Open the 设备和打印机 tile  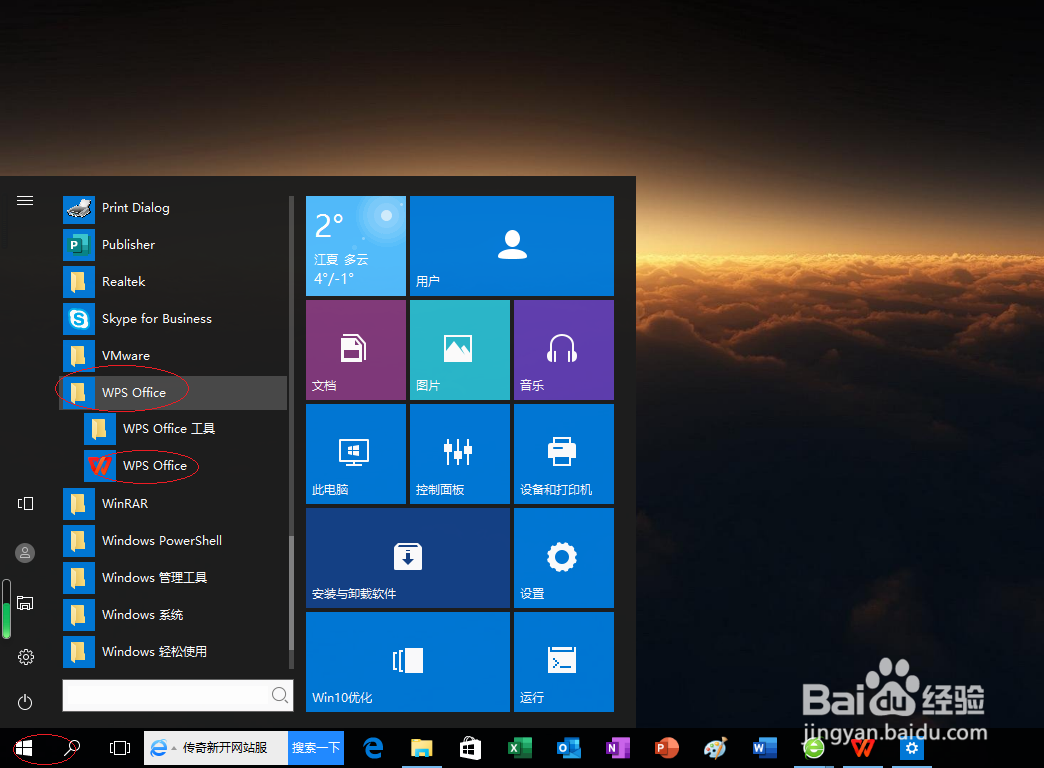tap(564, 454)
